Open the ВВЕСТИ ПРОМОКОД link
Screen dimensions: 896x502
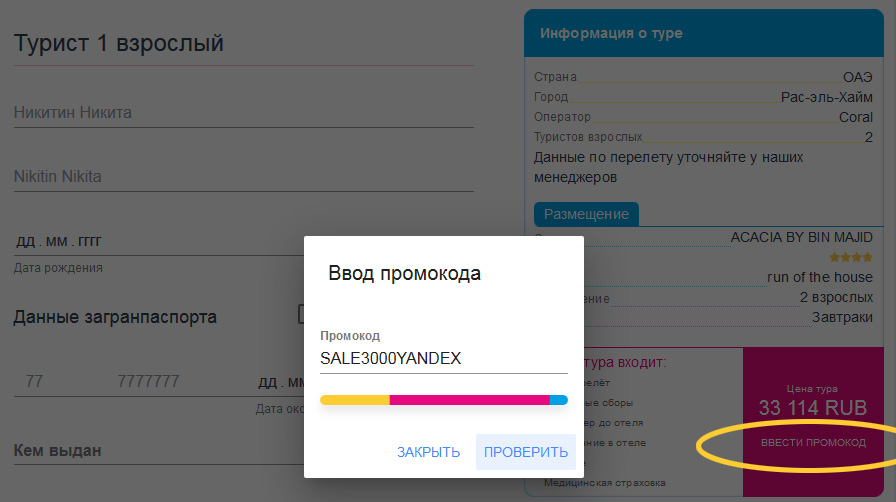click(x=811, y=443)
